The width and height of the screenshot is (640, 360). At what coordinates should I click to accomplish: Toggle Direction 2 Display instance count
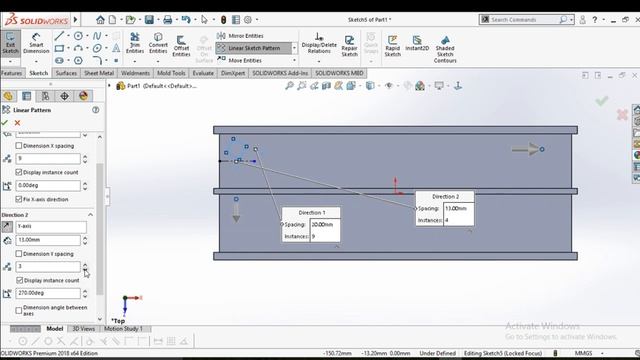[x=19, y=280]
